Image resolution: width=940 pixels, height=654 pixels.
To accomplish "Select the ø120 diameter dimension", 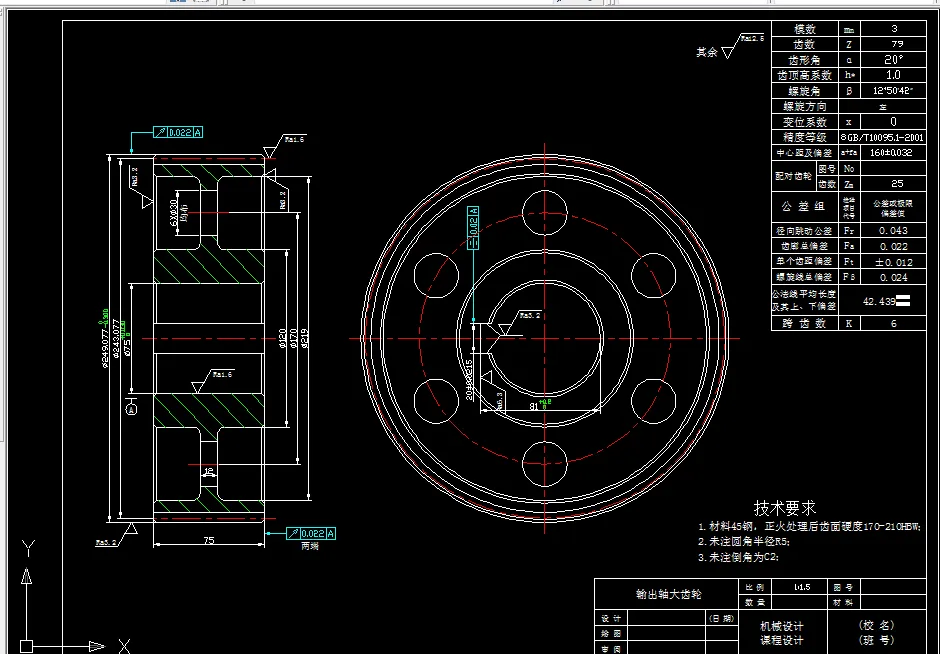I will (x=282, y=339).
